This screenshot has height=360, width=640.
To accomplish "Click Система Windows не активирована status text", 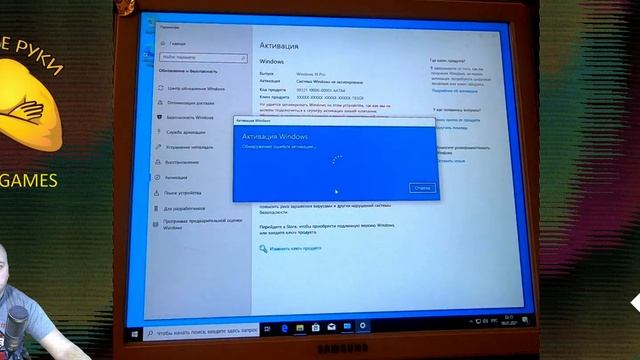I will pos(329,82).
